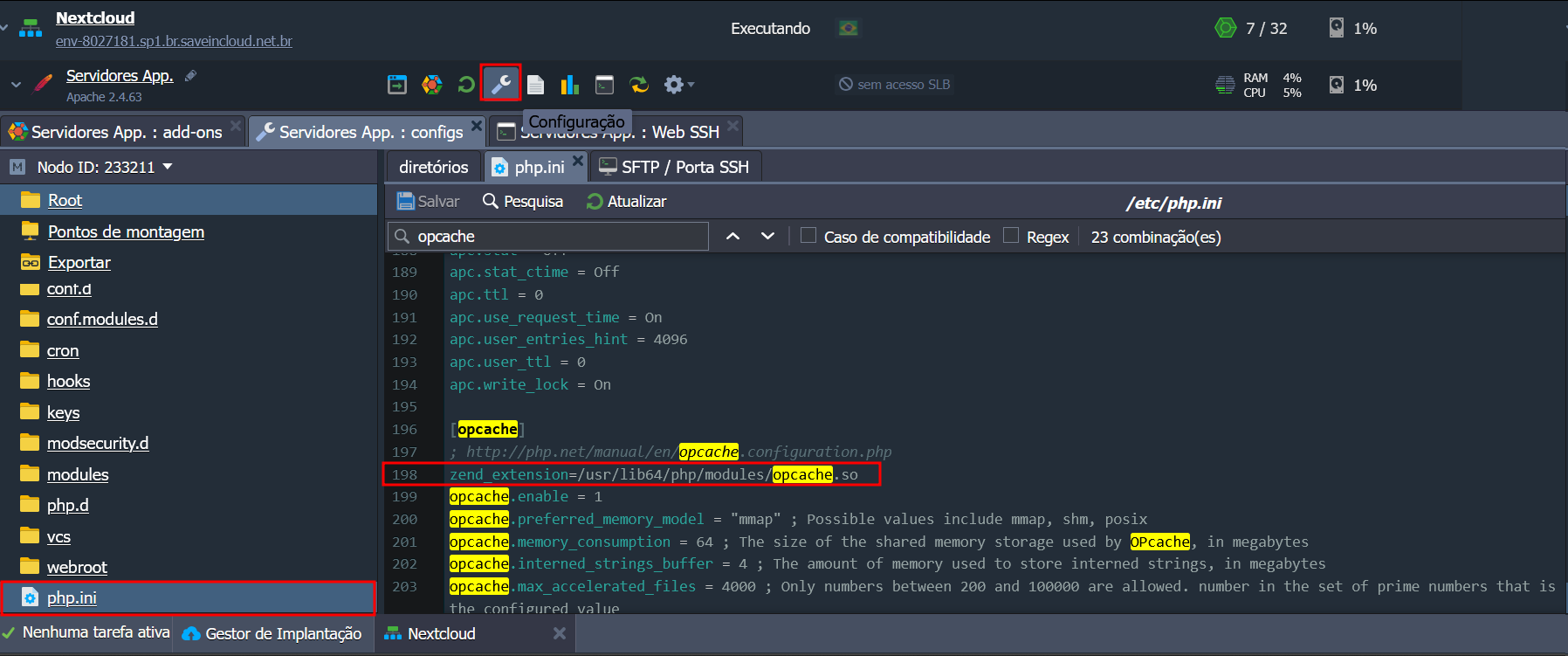Switch to Servidores App. : add-ons tab

pos(126,132)
